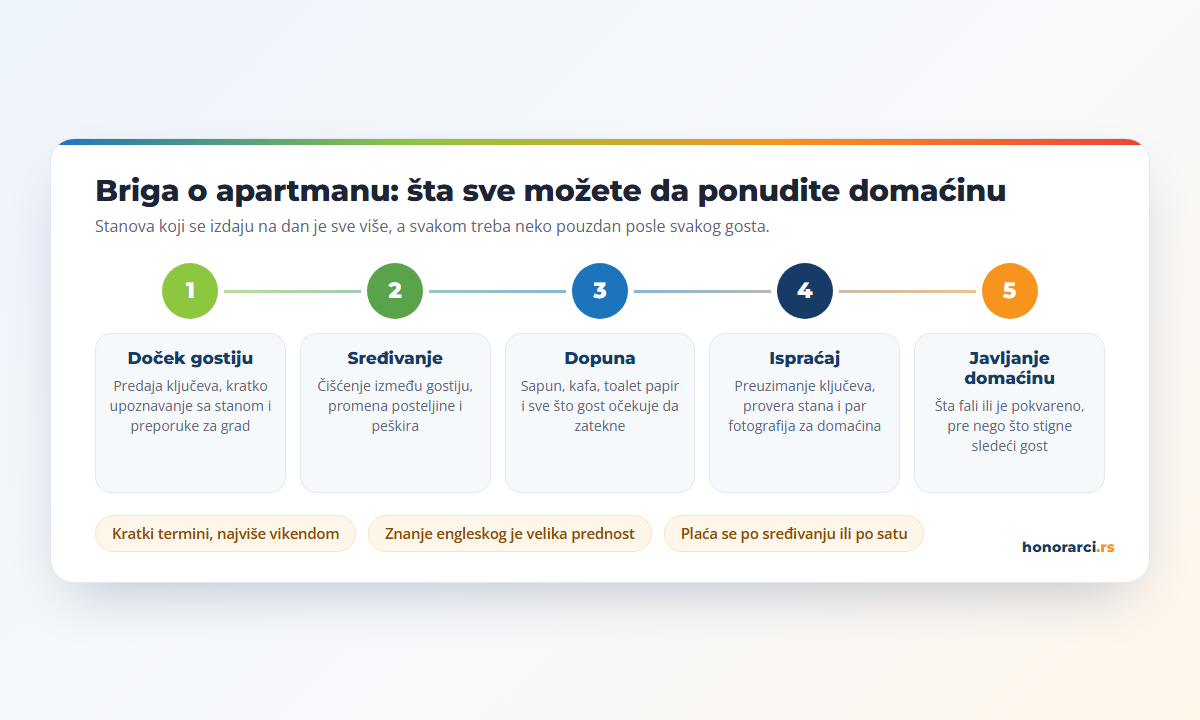Click the Šta fali ili je pokvareno text
Viewport: 1200px width, 720px height.
pyautogui.click(x=1010, y=426)
